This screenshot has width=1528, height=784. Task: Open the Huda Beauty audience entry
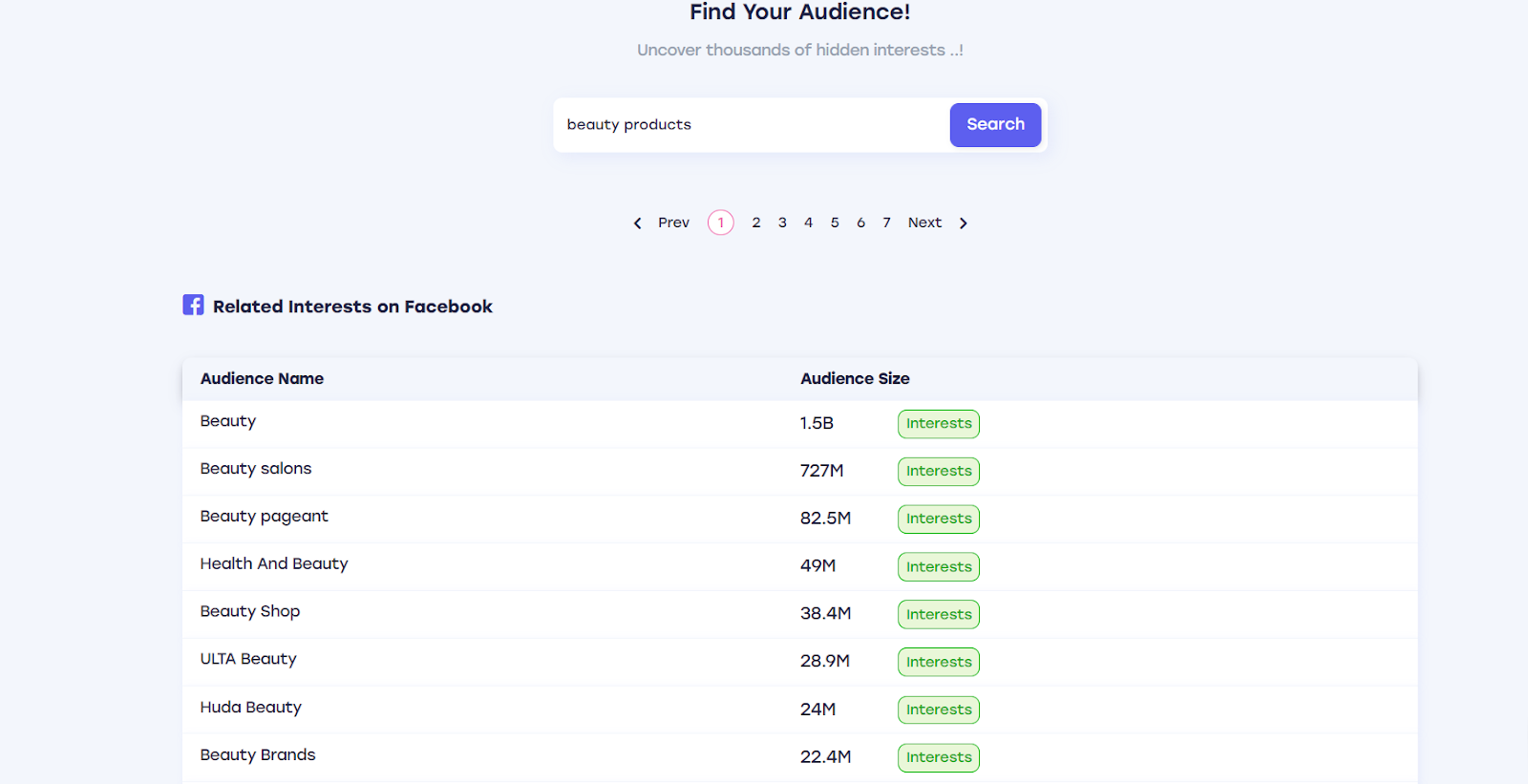(x=251, y=708)
